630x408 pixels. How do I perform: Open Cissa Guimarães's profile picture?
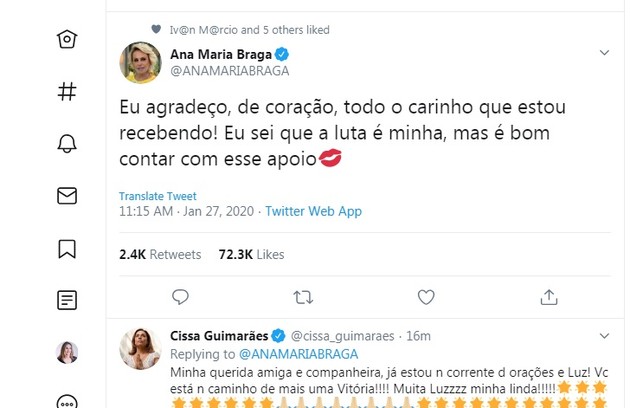tap(139, 347)
